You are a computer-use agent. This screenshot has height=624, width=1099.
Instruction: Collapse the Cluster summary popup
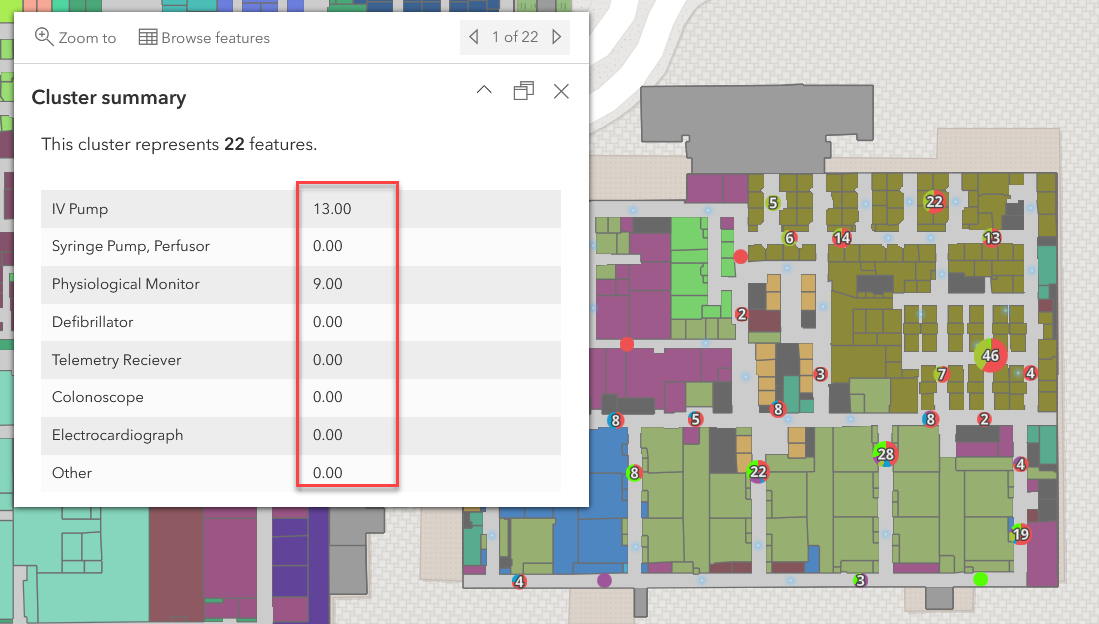[x=484, y=90]
